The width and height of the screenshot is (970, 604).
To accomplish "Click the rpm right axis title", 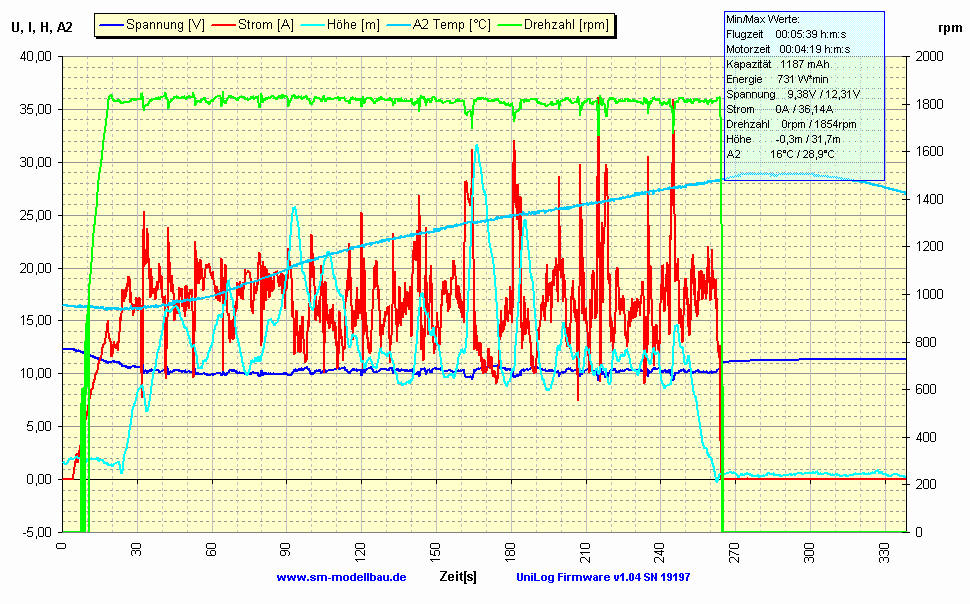I will point(950,28).
